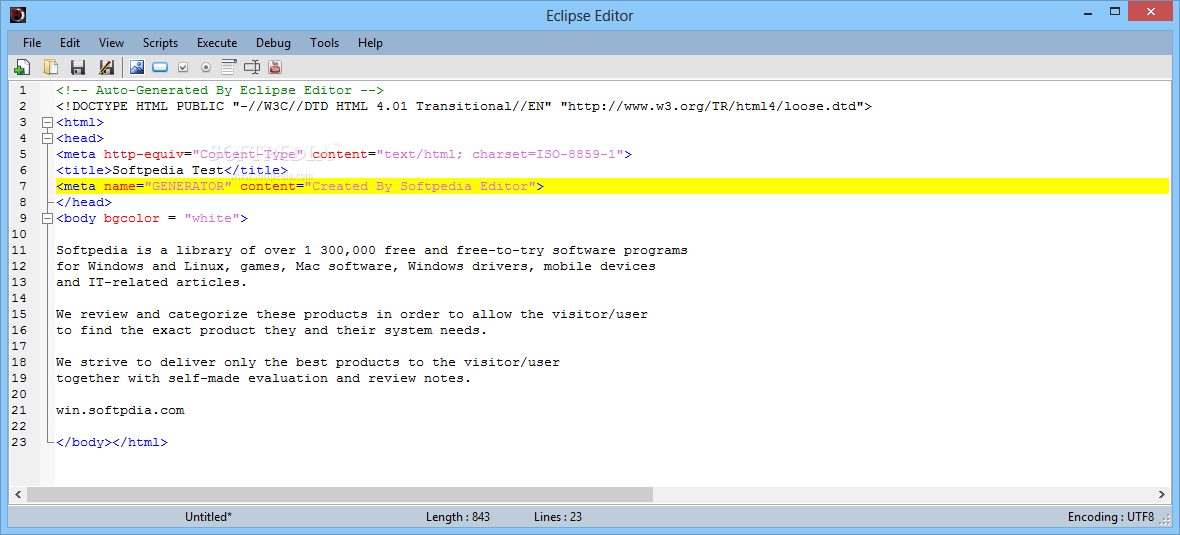Screen dimensions: 1180x535
Task: Click the Length : 843 status entry
Action: (x=458, y=517)
